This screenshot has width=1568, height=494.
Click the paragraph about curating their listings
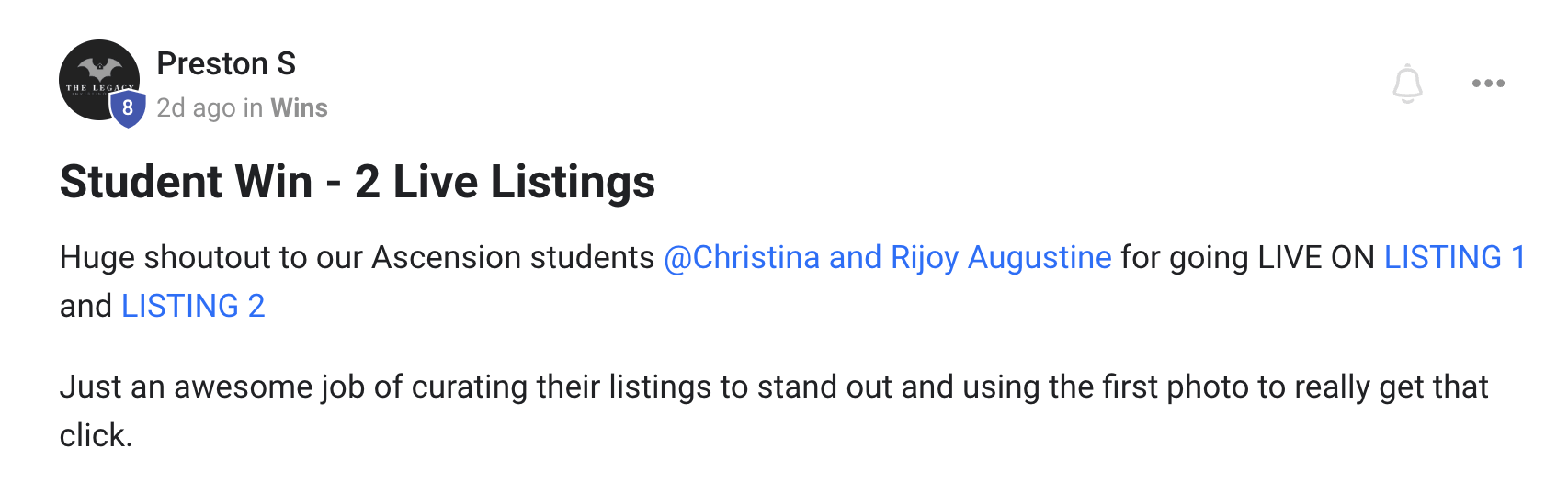pyautogui.click(x=772, y=387)
